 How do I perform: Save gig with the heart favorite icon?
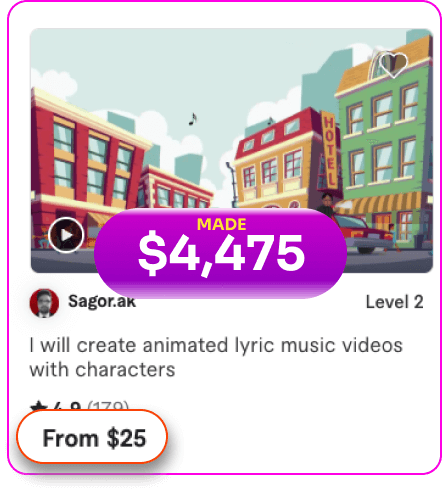click(393, 64)
